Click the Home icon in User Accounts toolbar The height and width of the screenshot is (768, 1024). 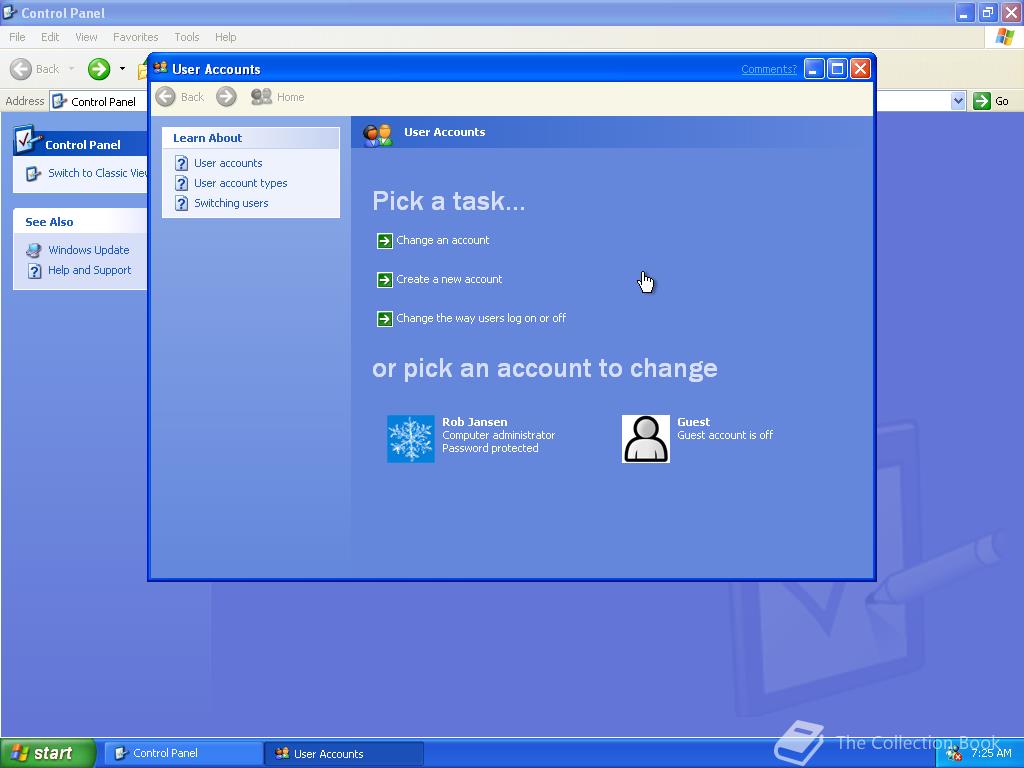coord(261,97)
